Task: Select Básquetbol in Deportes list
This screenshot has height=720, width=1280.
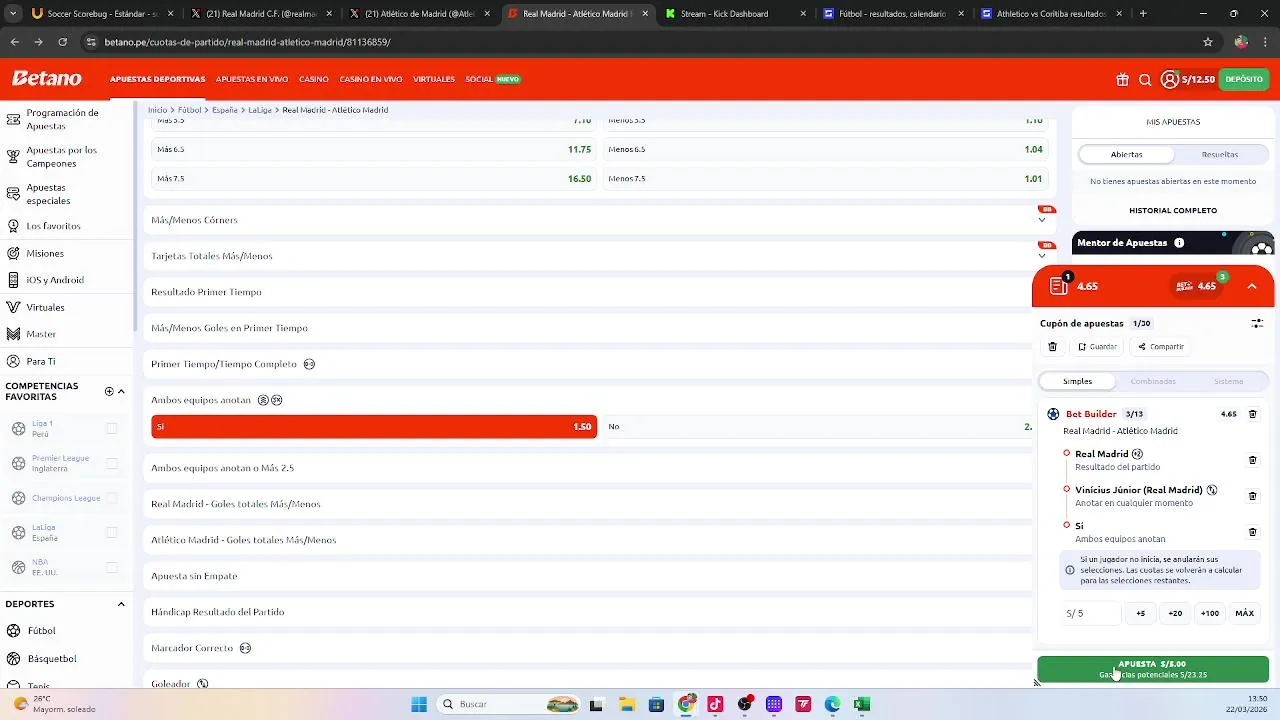Action: coord(51,659)
